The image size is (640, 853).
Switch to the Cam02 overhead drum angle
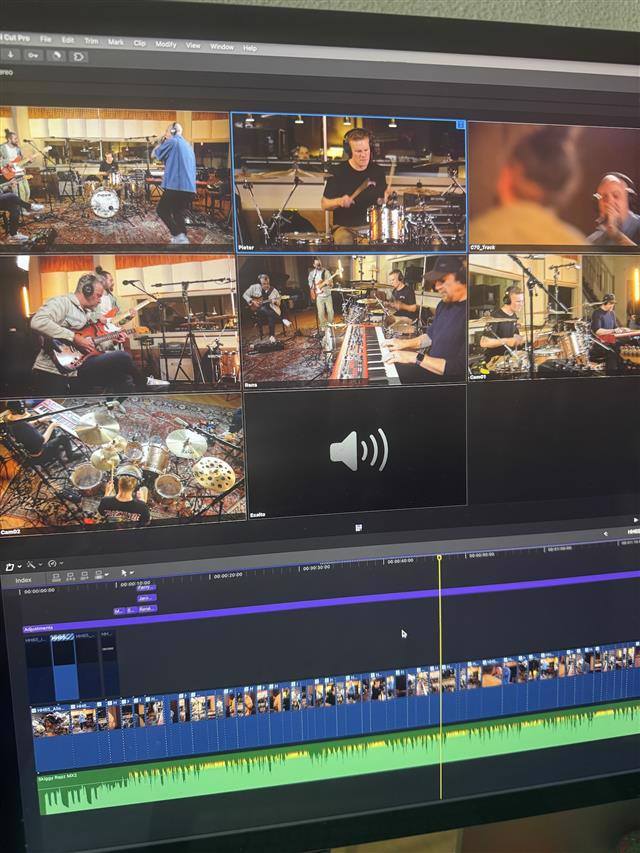[x=122, y=464]
